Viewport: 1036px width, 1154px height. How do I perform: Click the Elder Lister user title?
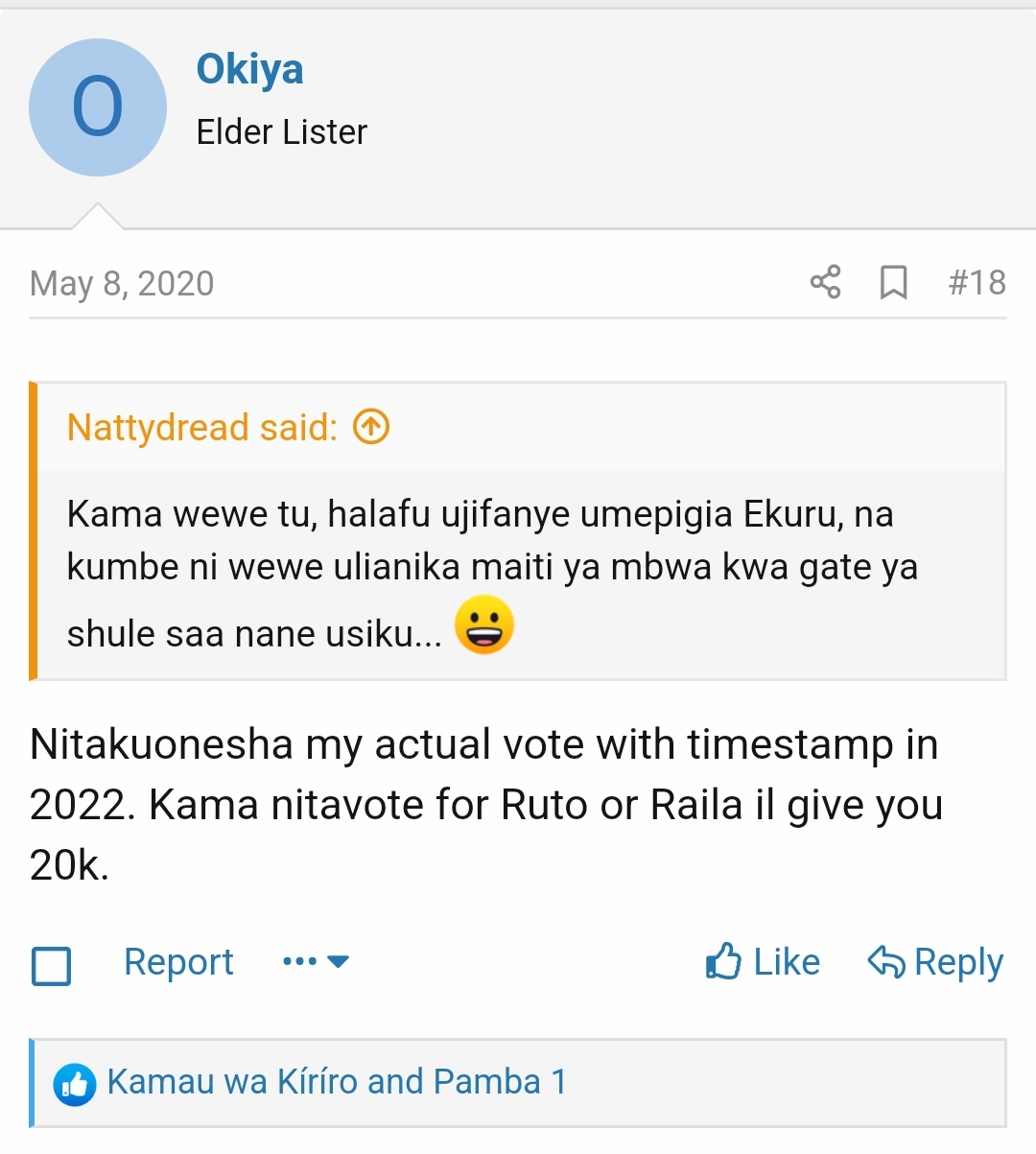click(x=281, y=132)
